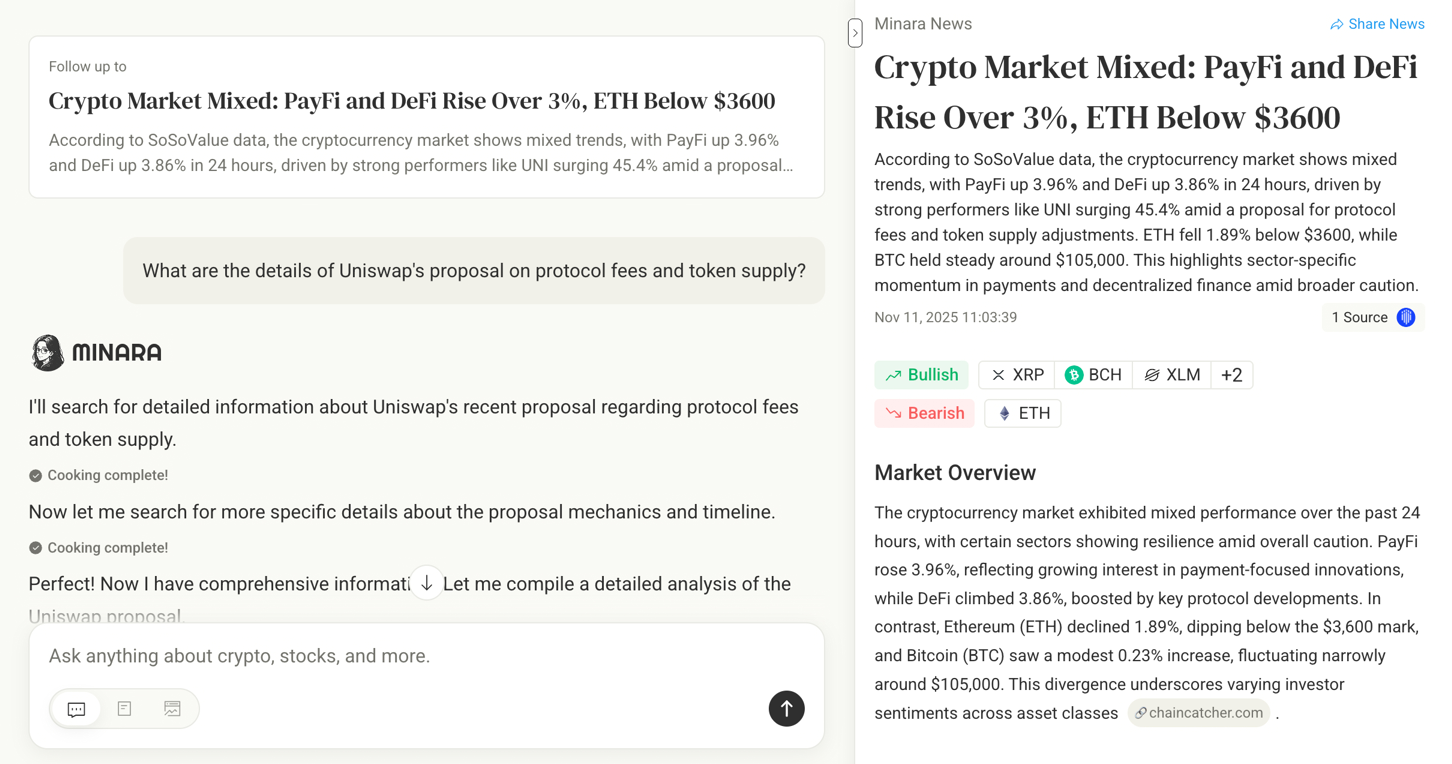
Task: Send the message with arrow button
Action: pyautogui.click(x=786, y=709)
